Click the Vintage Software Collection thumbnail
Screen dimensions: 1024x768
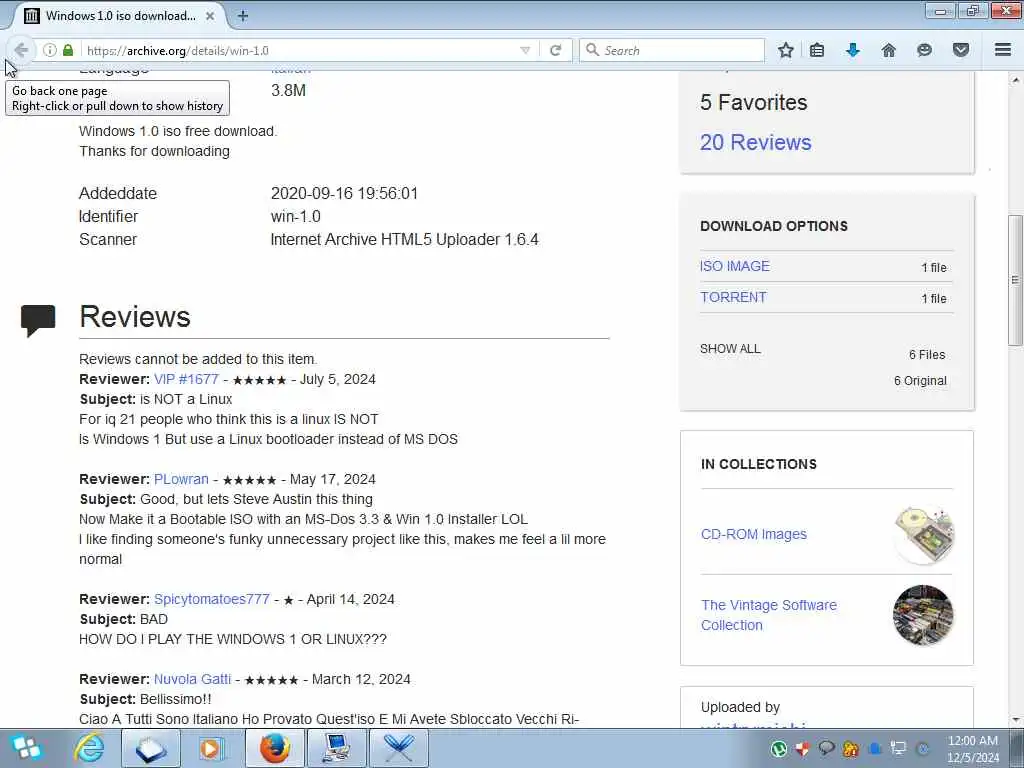(923, 615)
